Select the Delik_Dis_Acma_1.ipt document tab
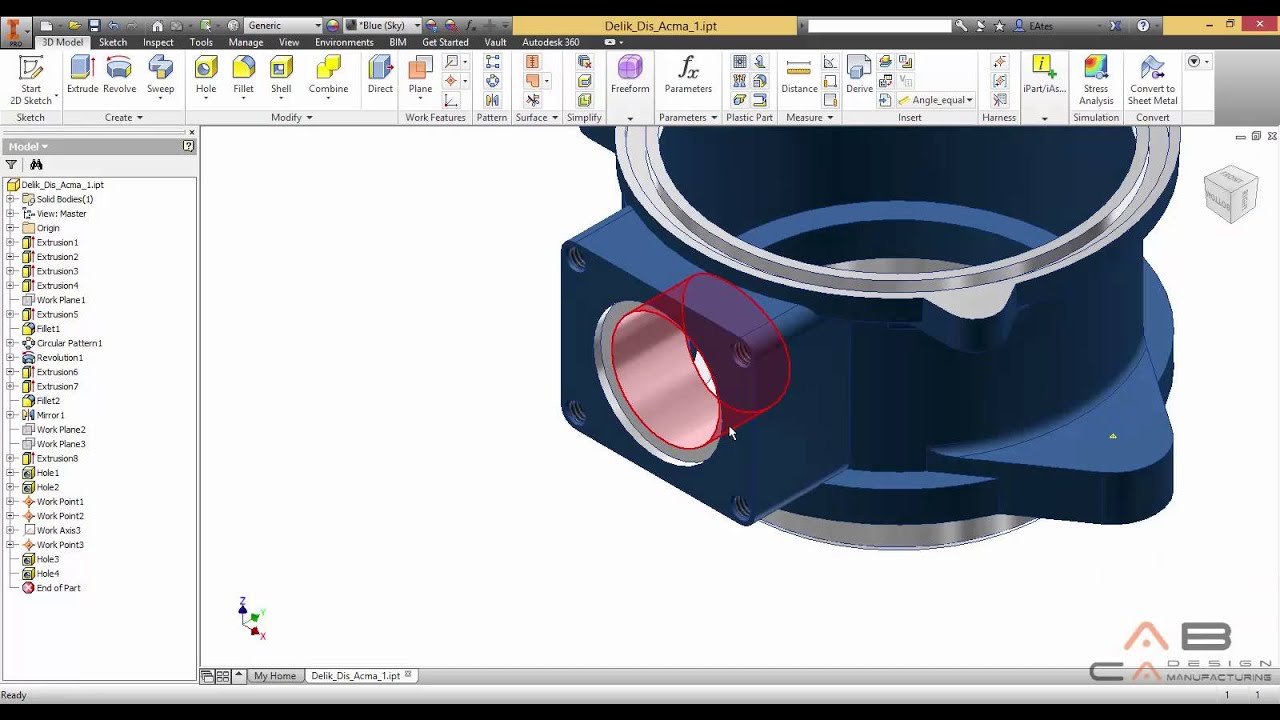This screenshot has width=1280, height=720. pos(361,676)
